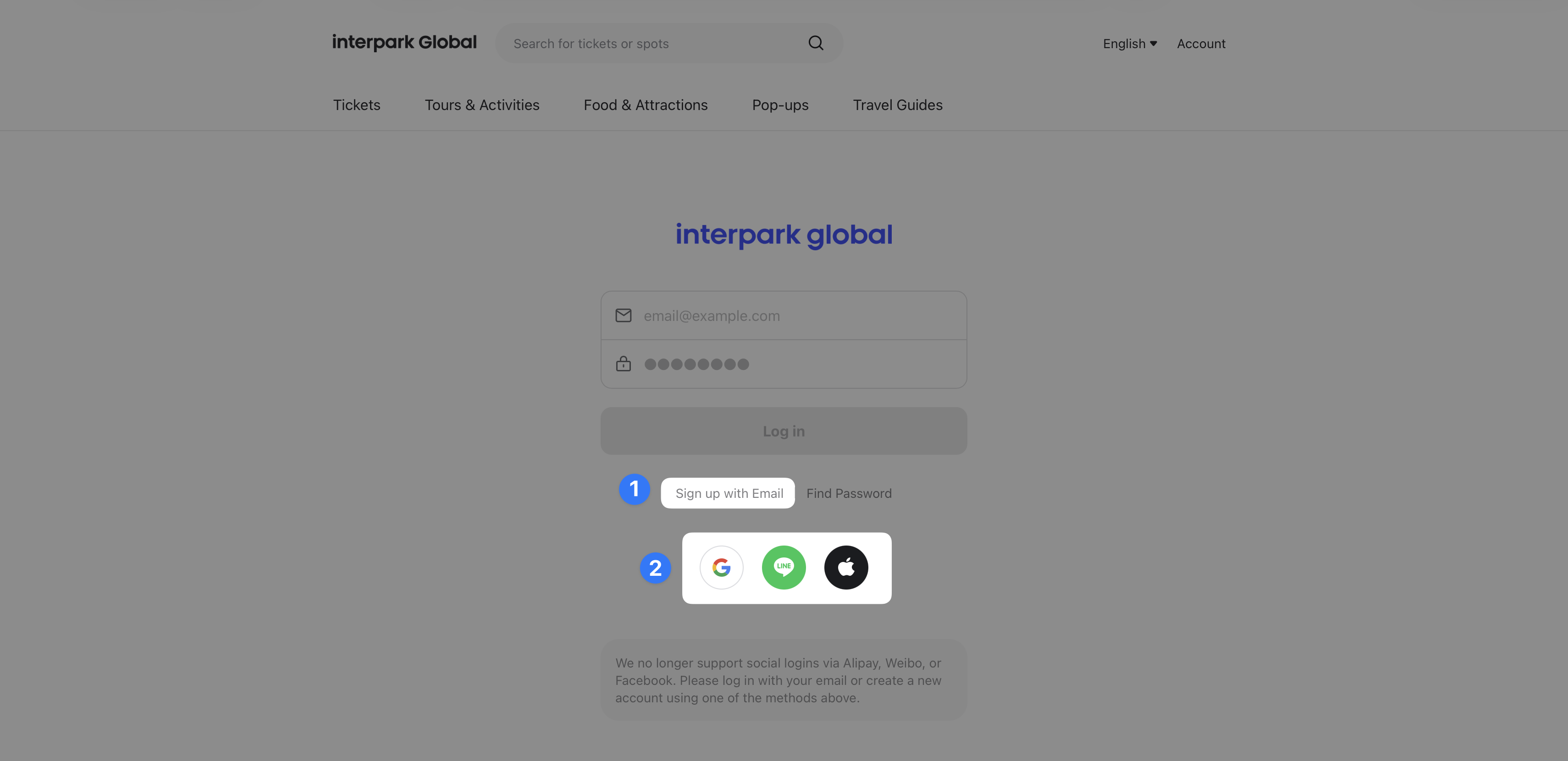This screenshot has width=1568, height=761.
Task: Click the lock icon in the password field
Action: coord(624,364)
